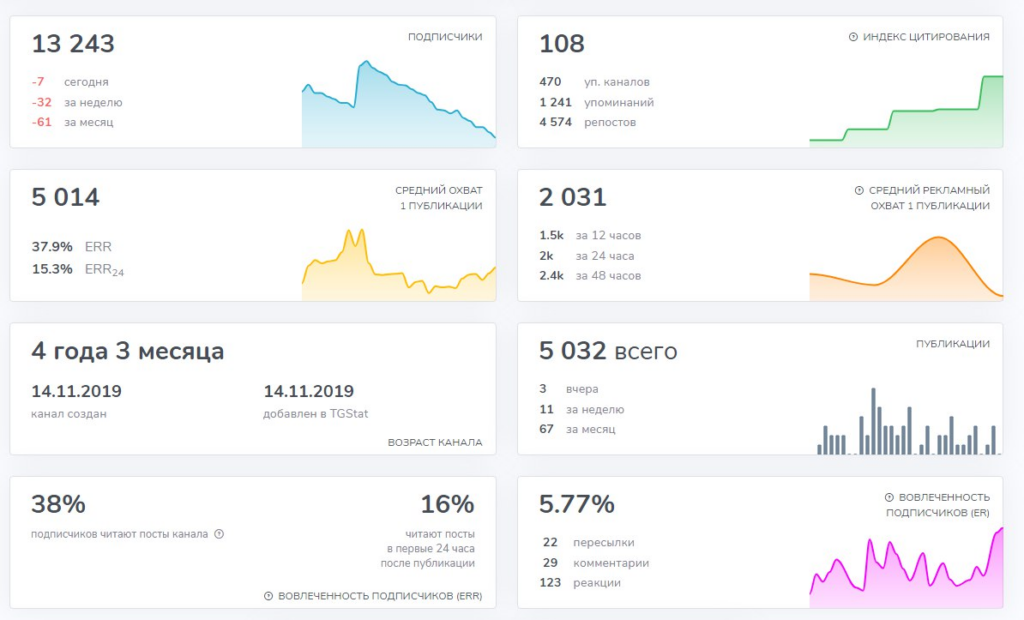Click date above добавлен в TGStat
1024x620 pixels.
point(308,391)
